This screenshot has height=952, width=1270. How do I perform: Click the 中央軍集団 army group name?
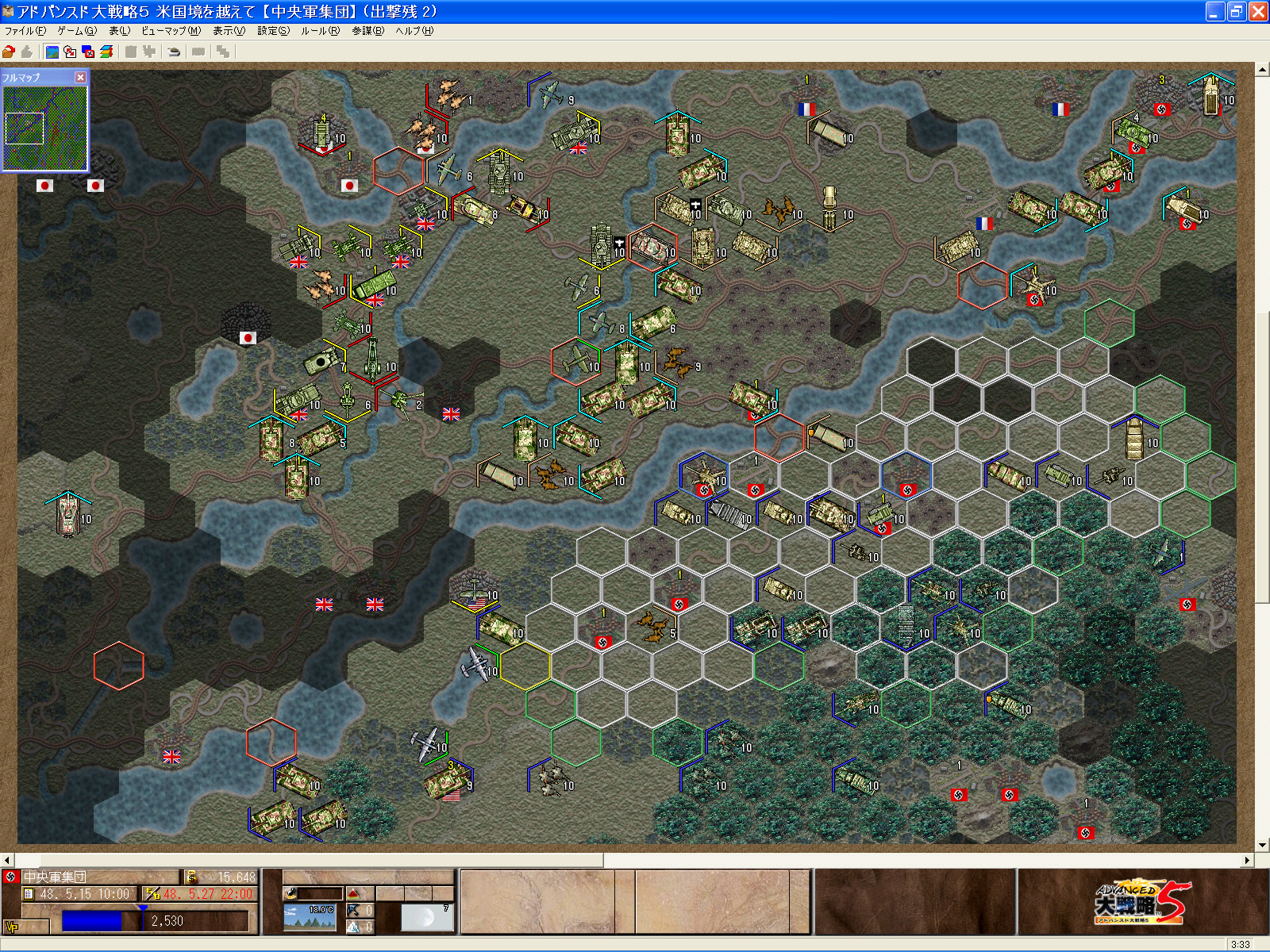coord(54,877)
